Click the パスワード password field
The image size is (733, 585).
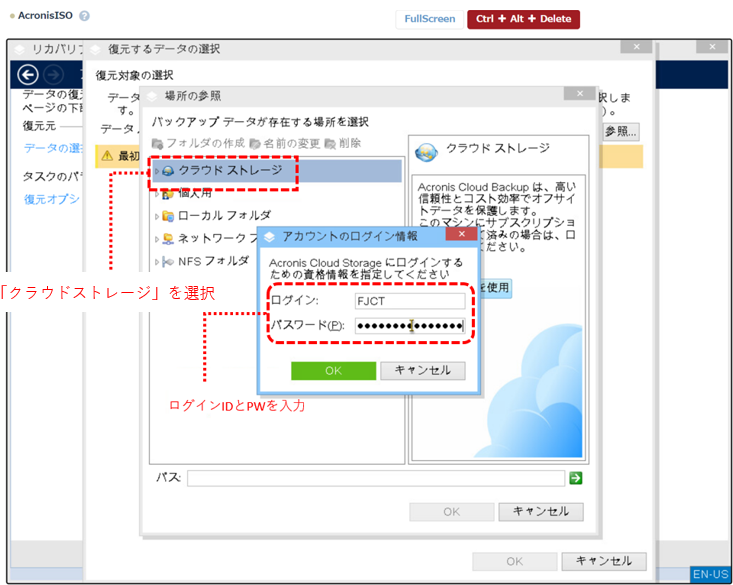pos(409,326)
